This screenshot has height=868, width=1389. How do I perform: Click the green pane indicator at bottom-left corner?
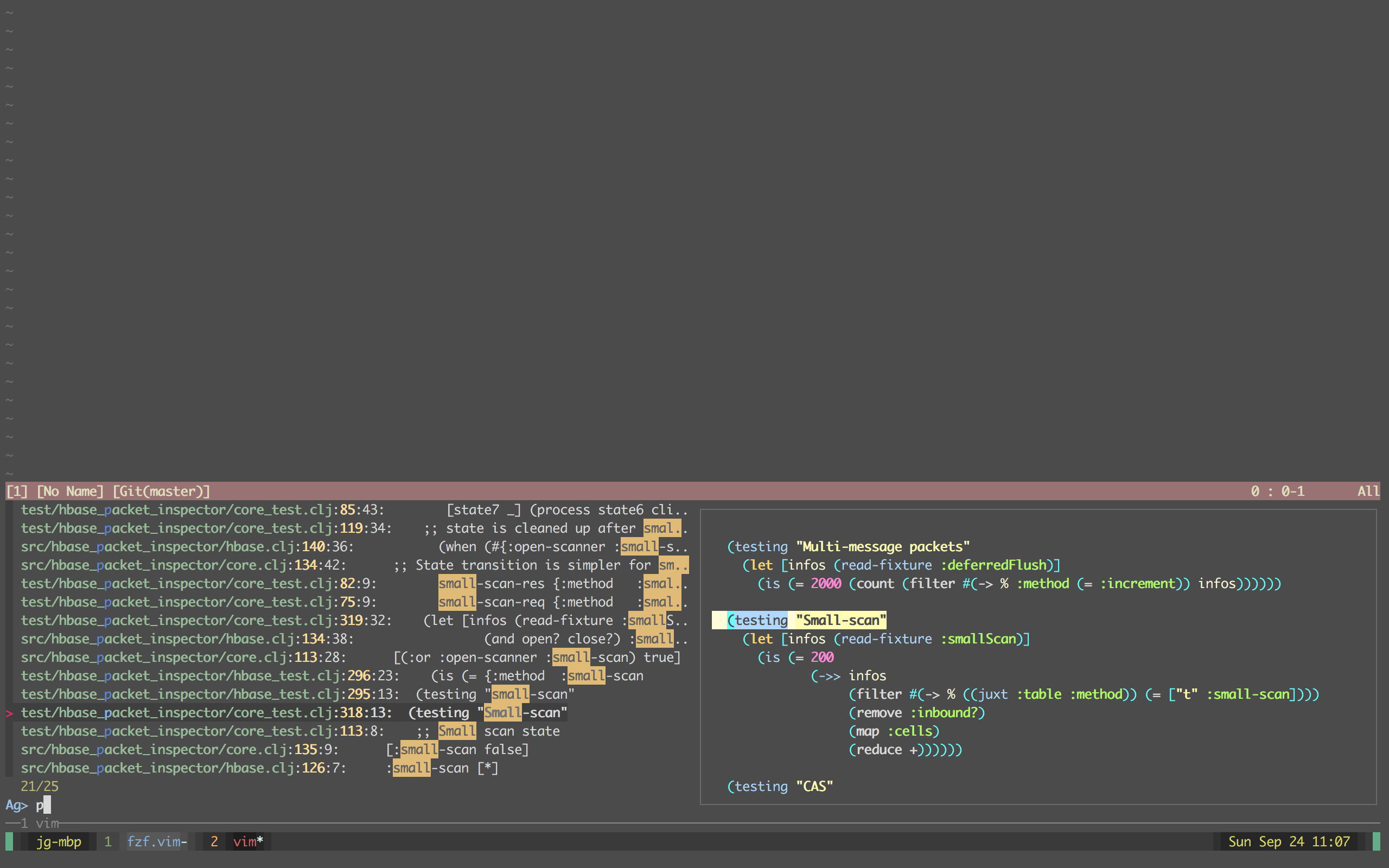9,841
